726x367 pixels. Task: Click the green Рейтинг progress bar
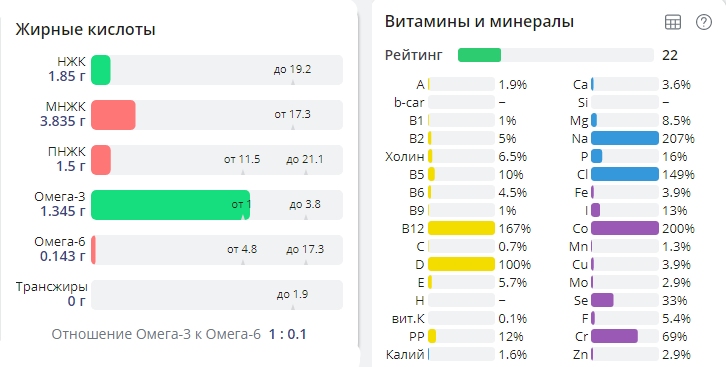tap(556, 55)
